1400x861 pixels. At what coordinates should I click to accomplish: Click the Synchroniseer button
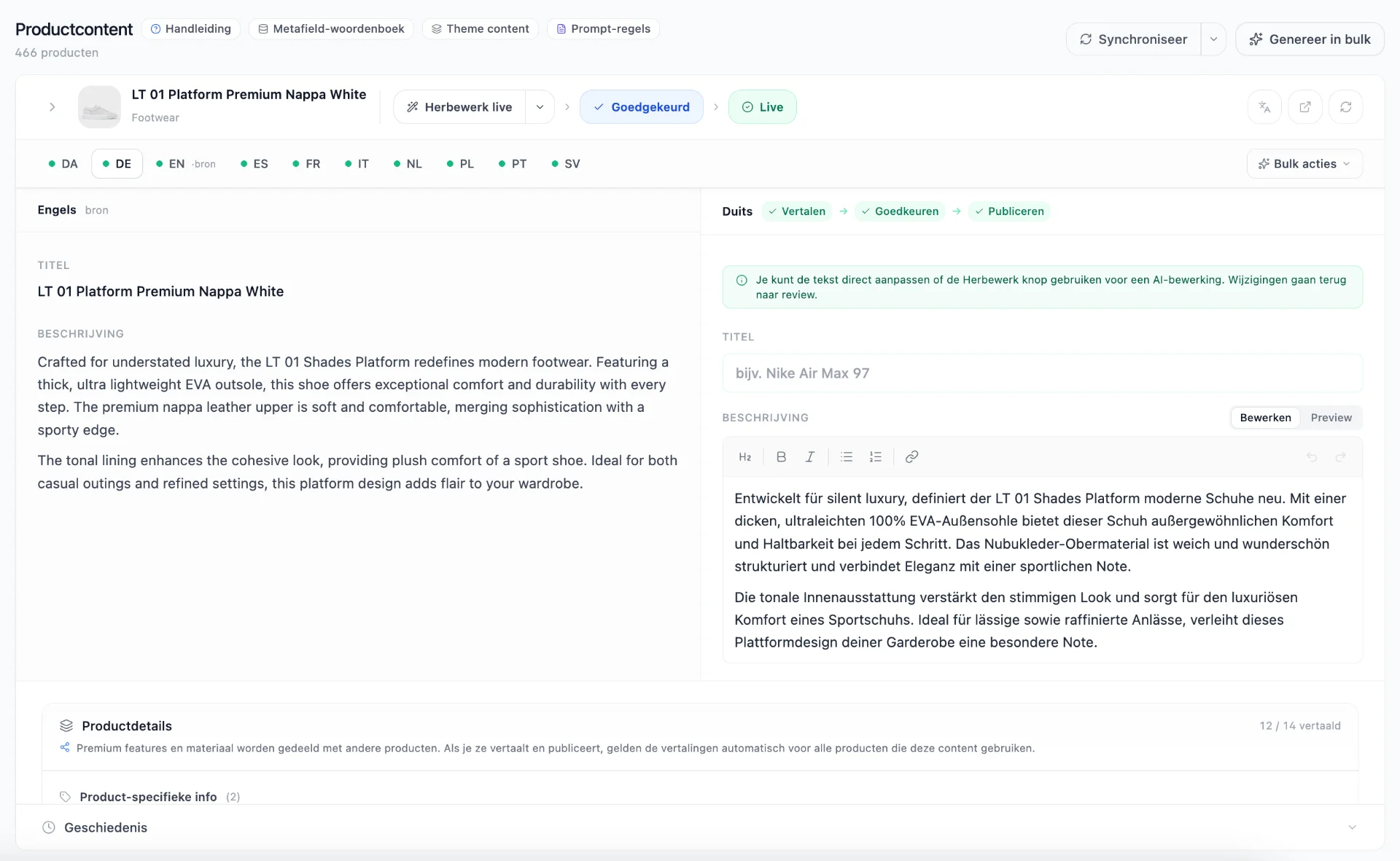tap(1133, 39)
